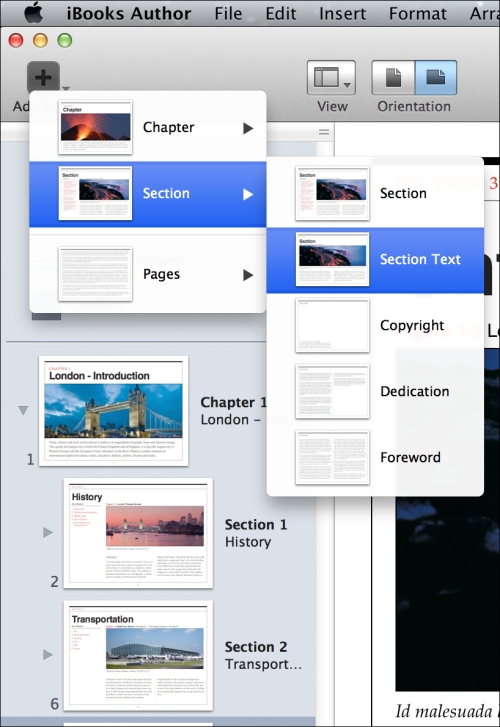Click the Chapter volcano thumbnail

96,127
